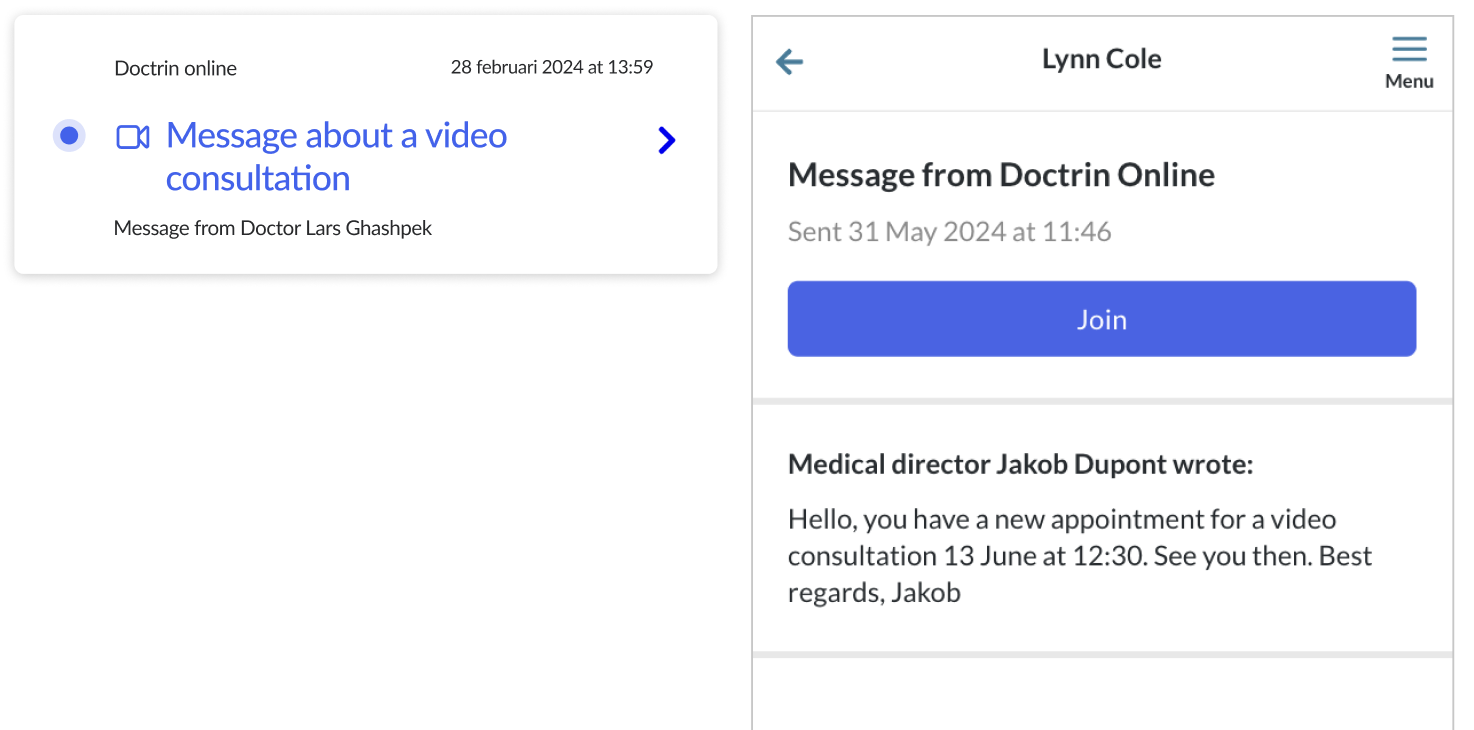Image resolution: width=1474 pixels, height=730 pixels.
Task: Click the word consultation in the link
Action: coord(258,178)
